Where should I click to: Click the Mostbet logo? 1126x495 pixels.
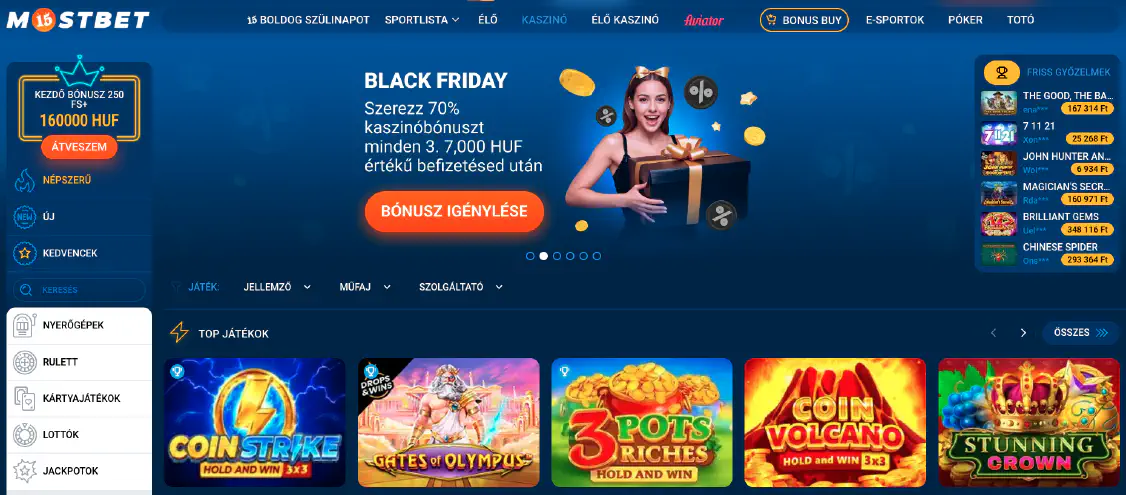(x=78, y=19)
